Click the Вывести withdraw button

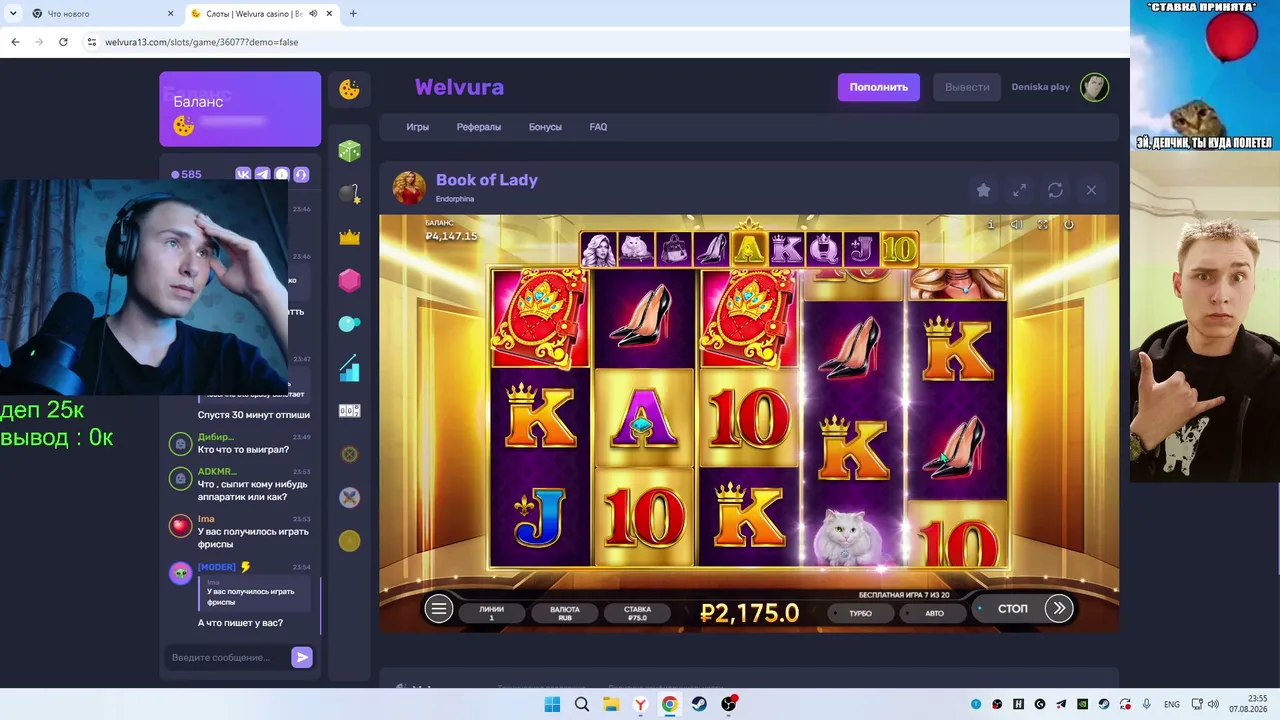[967, 87]
